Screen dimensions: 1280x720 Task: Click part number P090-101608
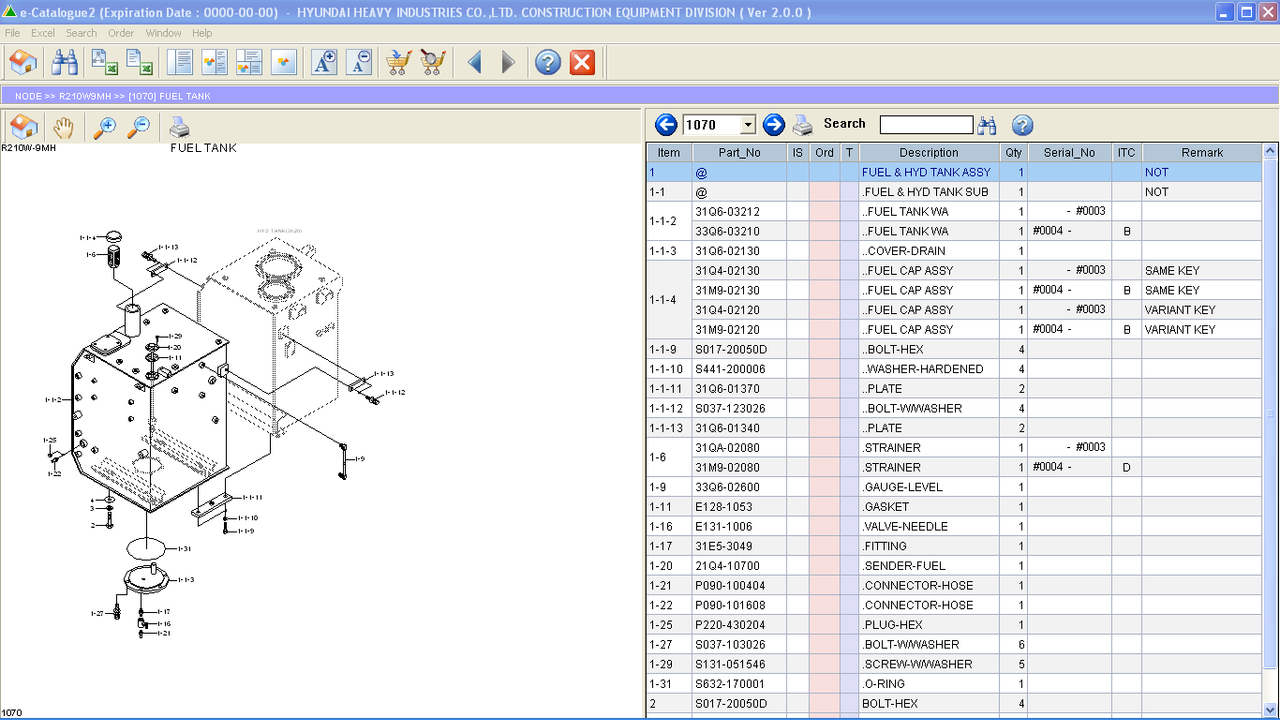(730, 605)
